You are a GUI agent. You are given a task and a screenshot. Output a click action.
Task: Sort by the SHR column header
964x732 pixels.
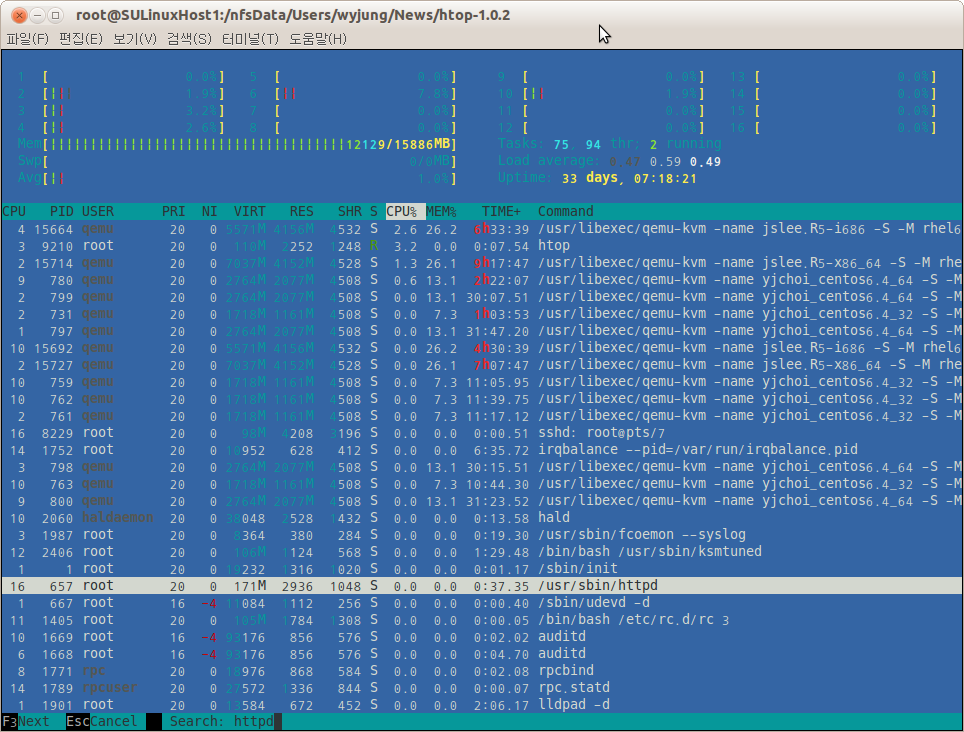350,211
